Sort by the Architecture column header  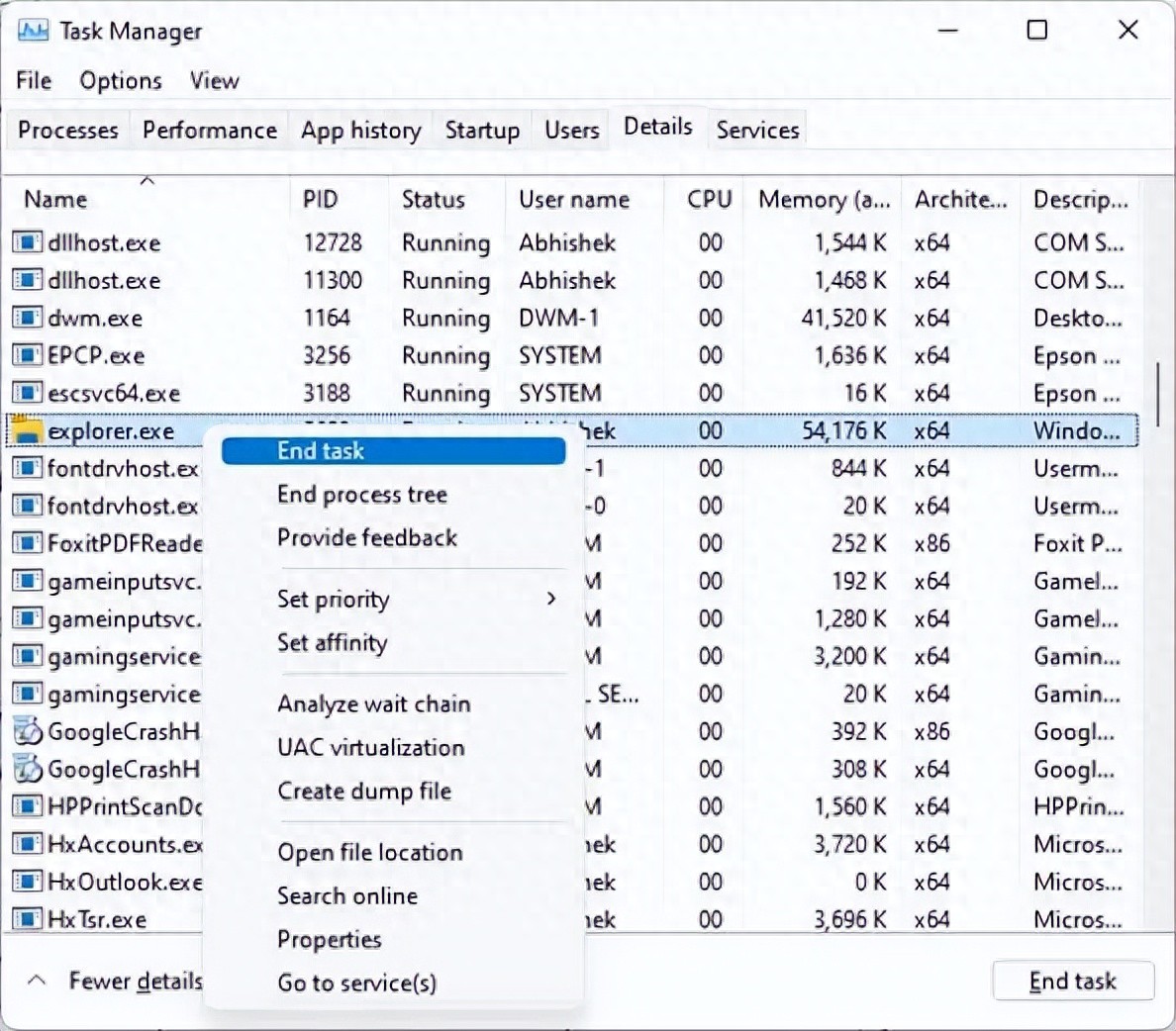(x=961, y=199)
